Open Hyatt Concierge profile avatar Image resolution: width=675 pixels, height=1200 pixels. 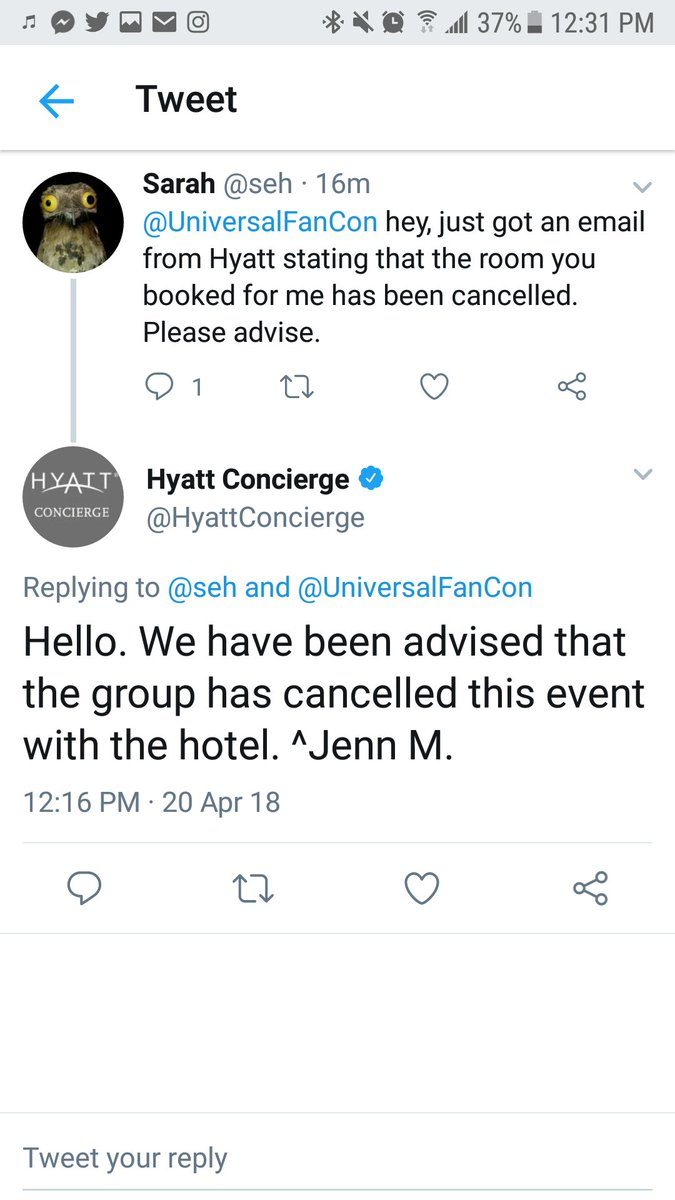tap(73, 496)
